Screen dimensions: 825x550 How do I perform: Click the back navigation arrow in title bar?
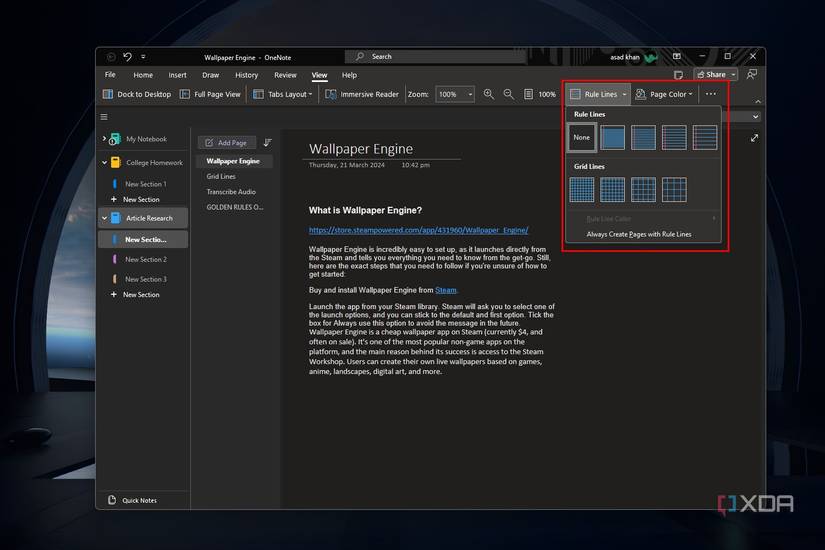coord(110,57)
